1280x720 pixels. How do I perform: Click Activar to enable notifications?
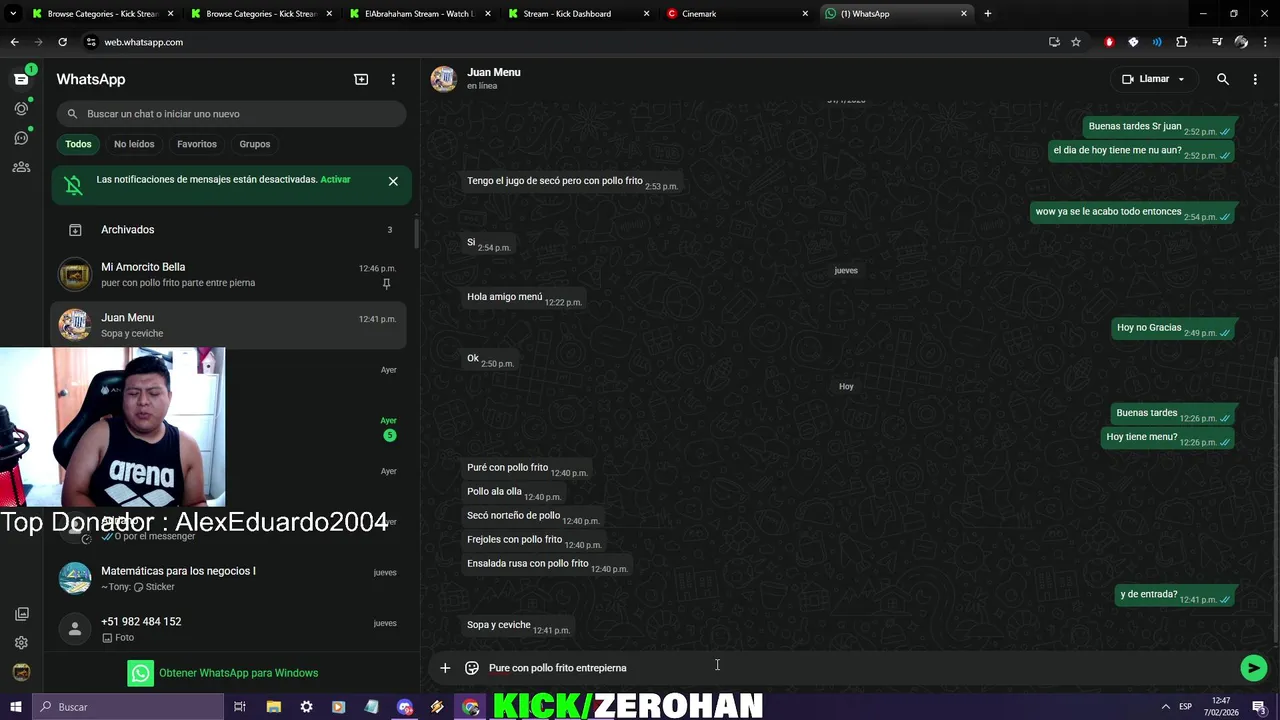pyautogui.click(x=335, y=180)
